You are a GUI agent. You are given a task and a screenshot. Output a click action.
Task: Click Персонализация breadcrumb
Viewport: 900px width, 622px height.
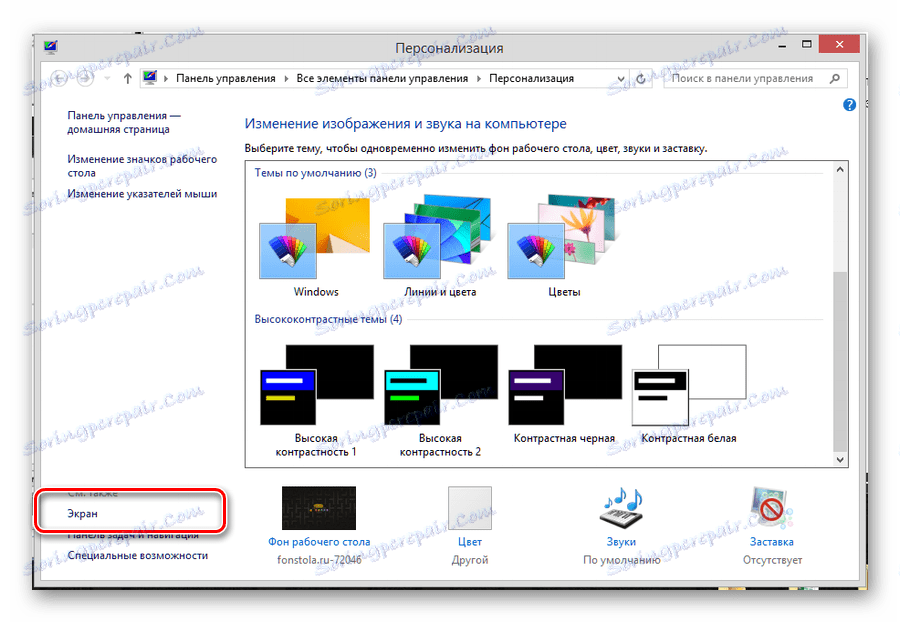532,79
